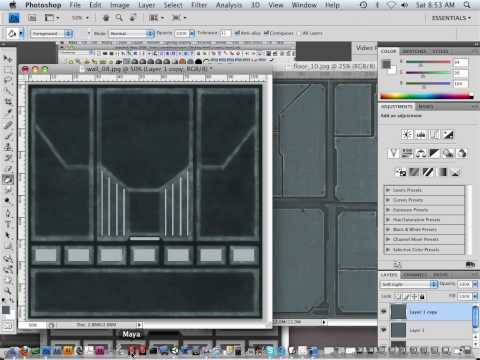Select the Zoom tool in the toolbox
The height and width of the screenshot is (360, 480).
(7, 291)
